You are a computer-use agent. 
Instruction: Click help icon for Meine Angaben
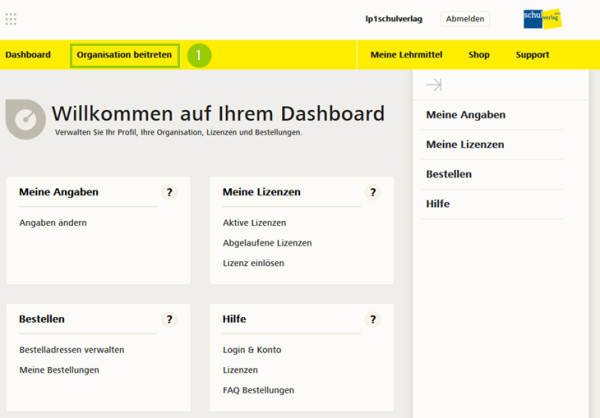pos(169,192)
